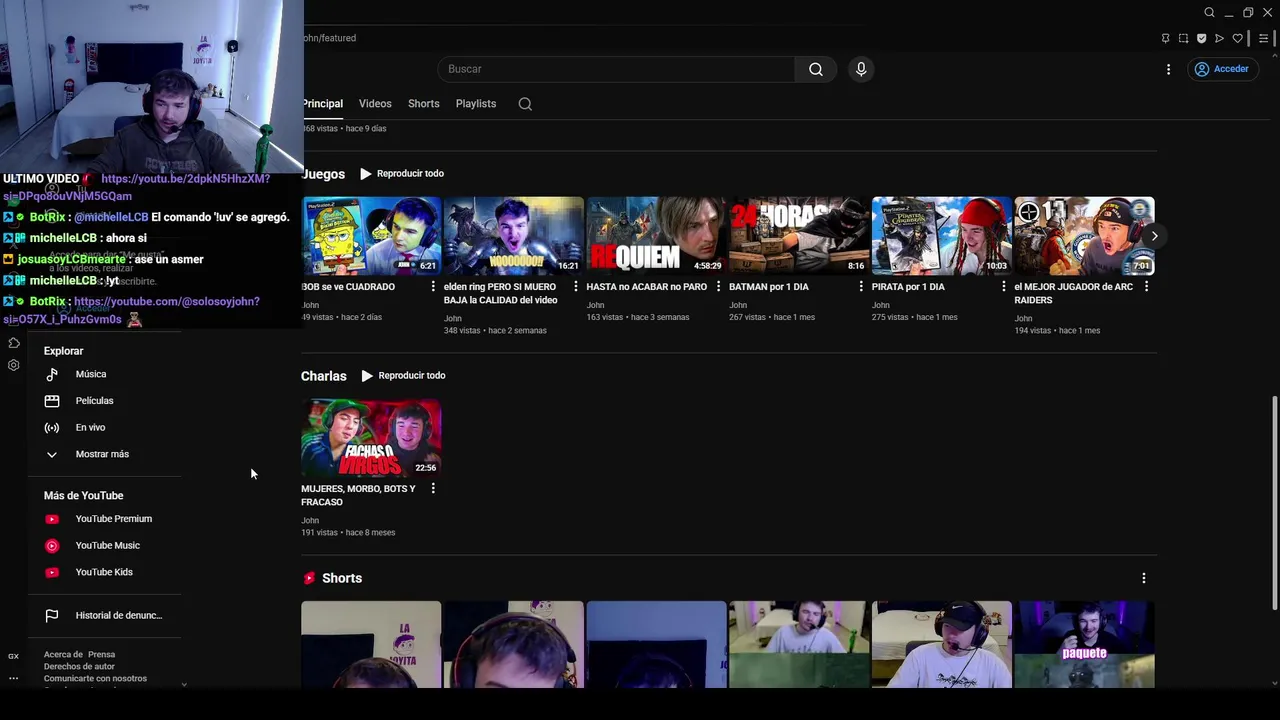Open BOB se ve CUADRADO thumbnail
Viewport: 1280px width, 720px height.
[x=371, y=236]
